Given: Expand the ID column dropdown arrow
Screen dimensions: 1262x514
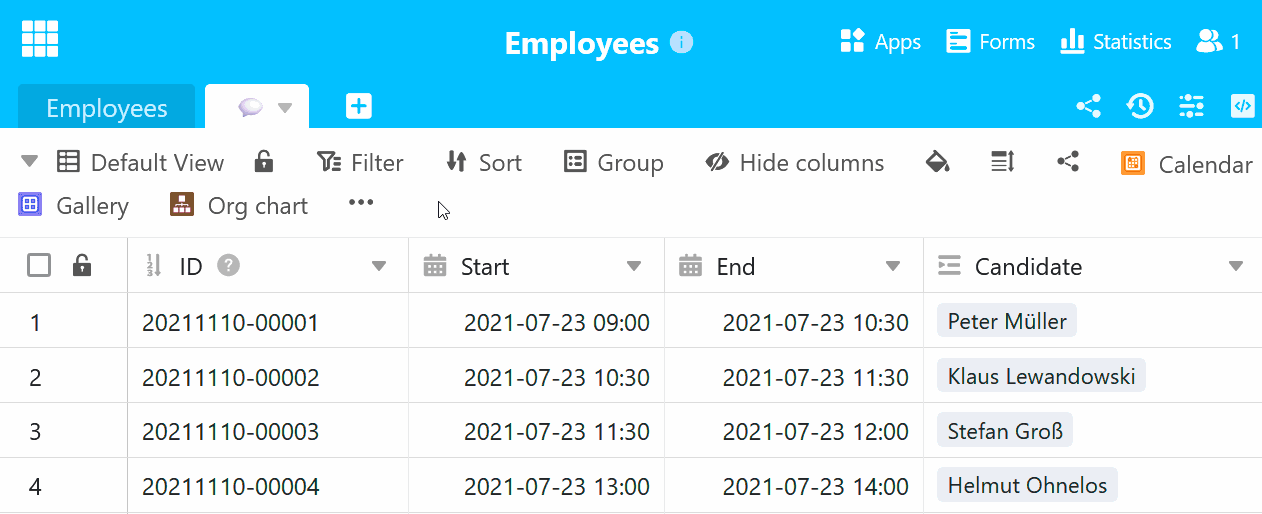Looking at the screenshot, I should [x=379, y=266].
